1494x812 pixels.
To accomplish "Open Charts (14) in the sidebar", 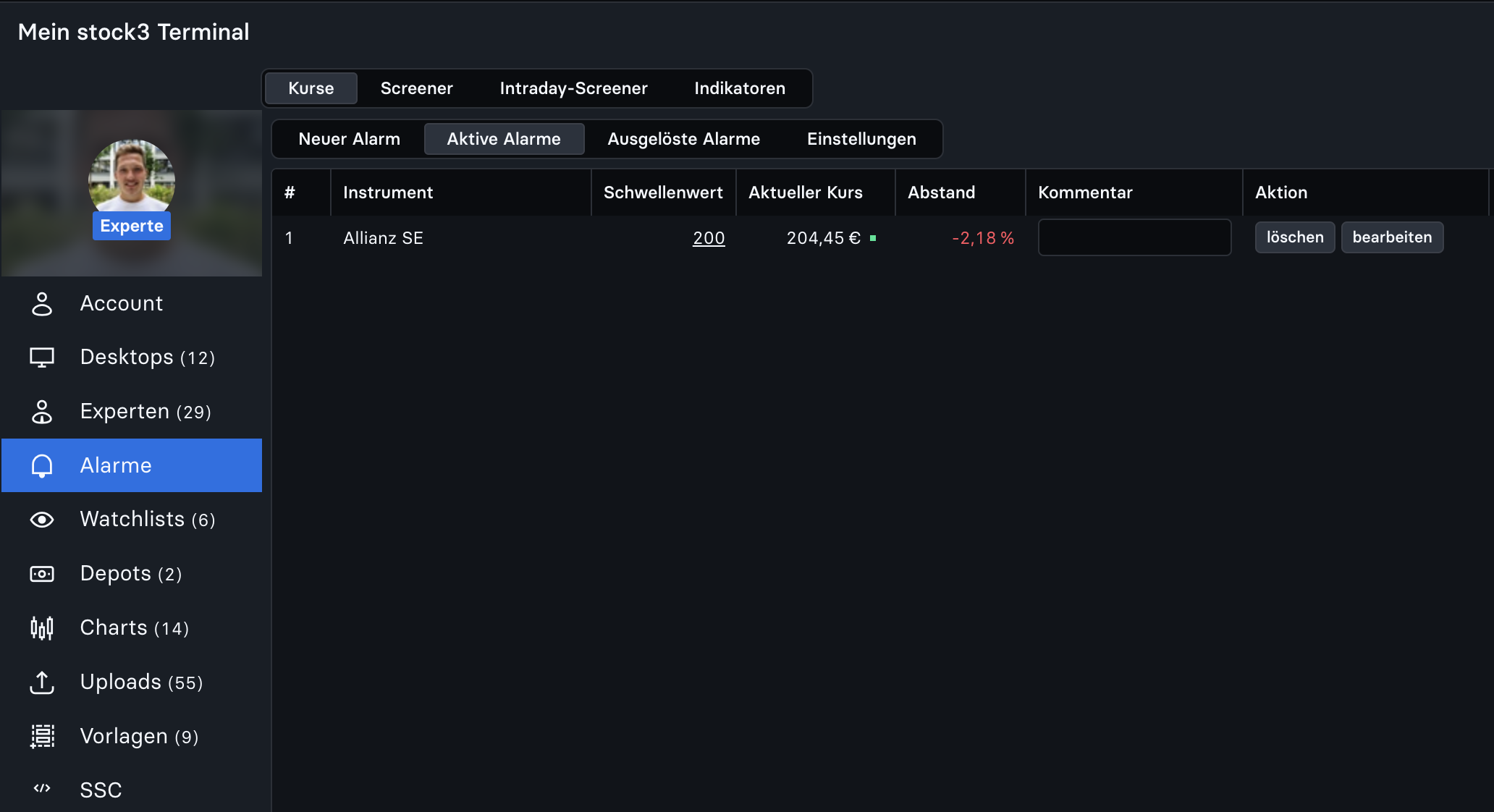I will click(132, 627).
